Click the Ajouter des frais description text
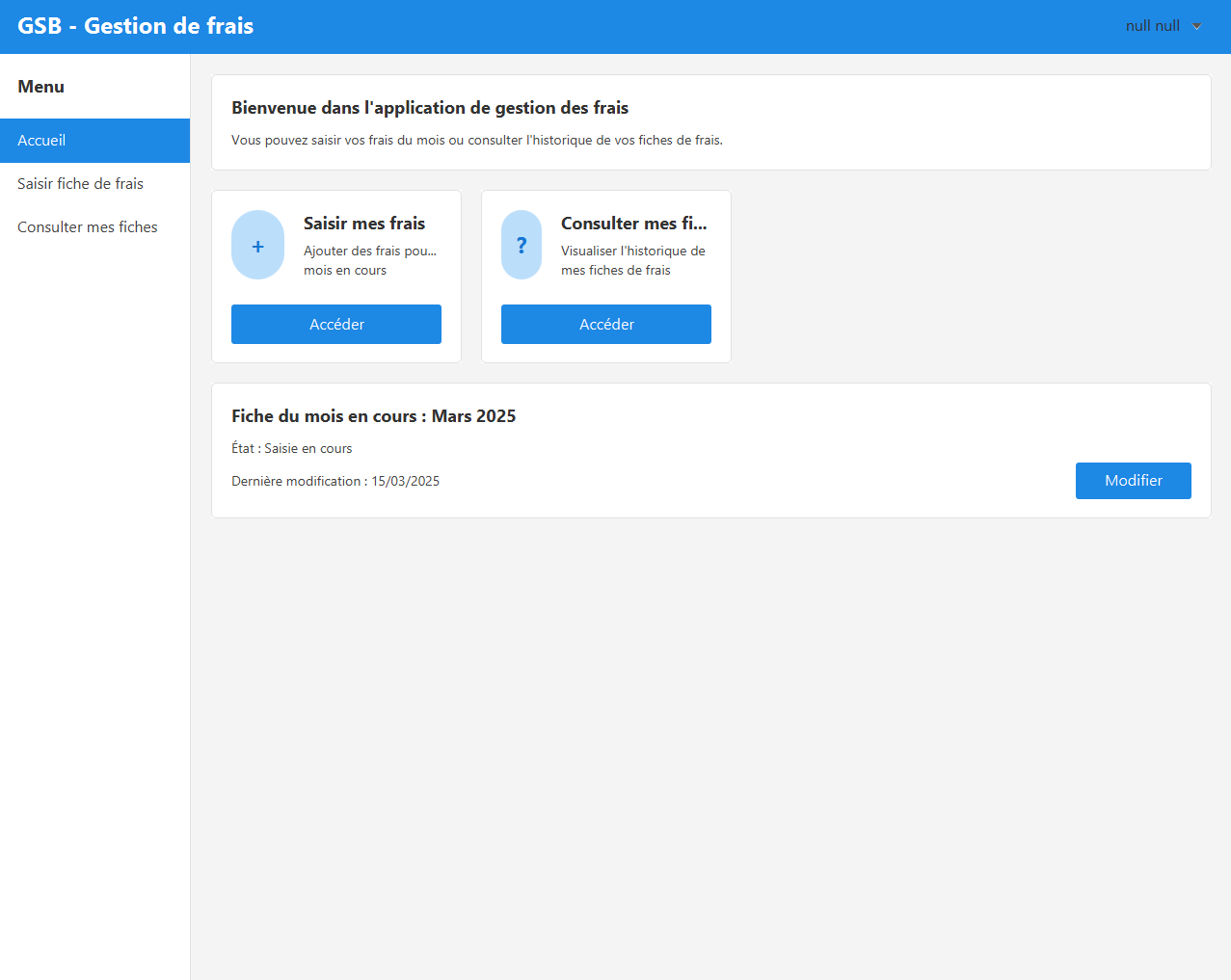 [370, 260]
